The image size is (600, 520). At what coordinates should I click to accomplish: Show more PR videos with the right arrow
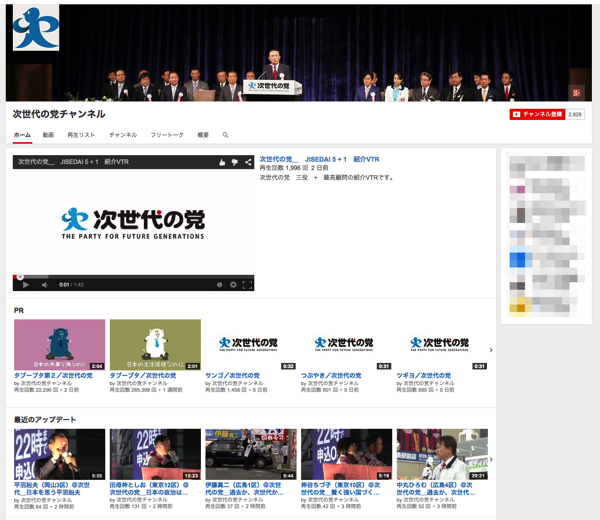[491, 350]
